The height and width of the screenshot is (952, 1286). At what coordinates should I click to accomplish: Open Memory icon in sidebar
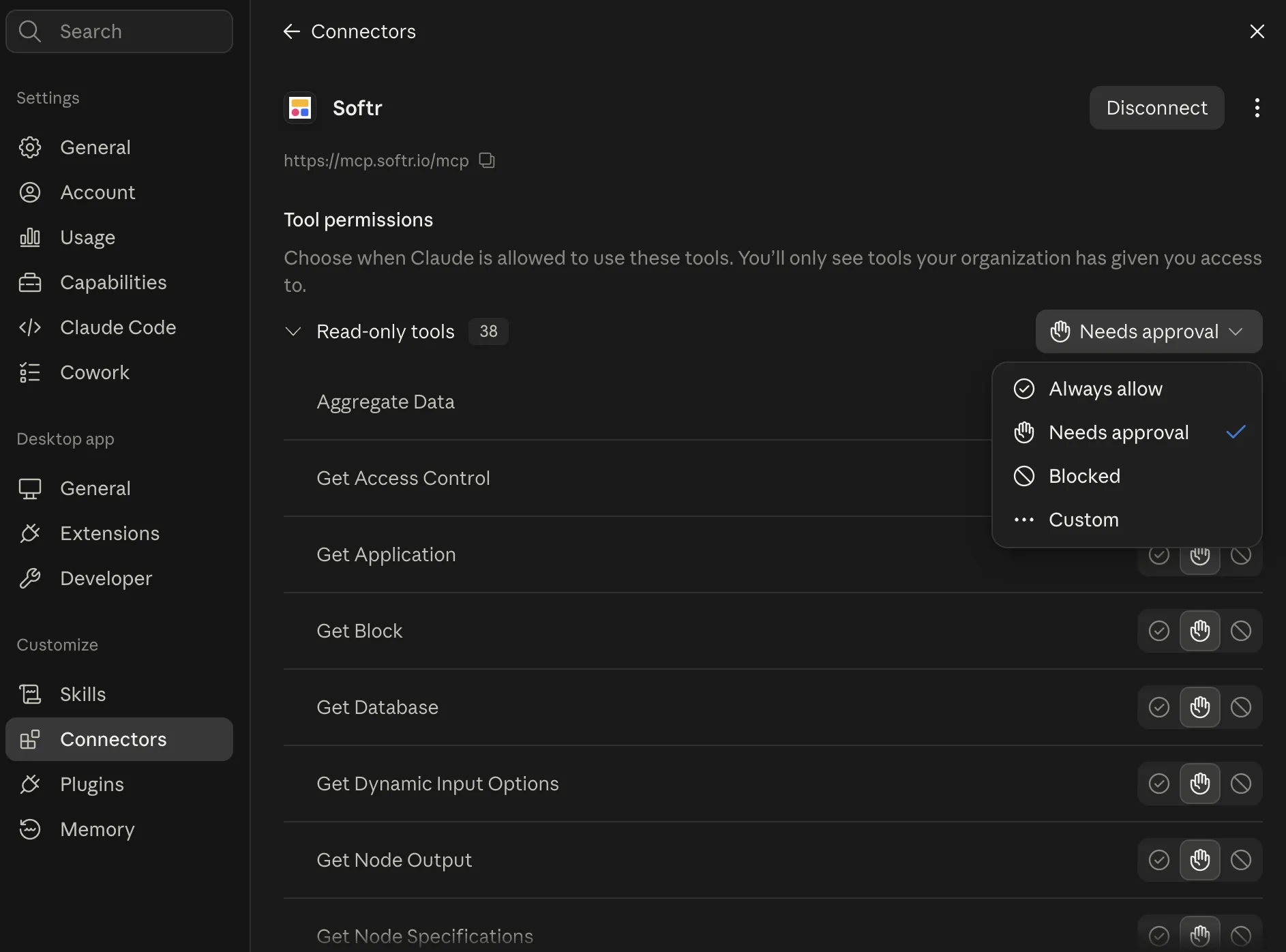30,829
